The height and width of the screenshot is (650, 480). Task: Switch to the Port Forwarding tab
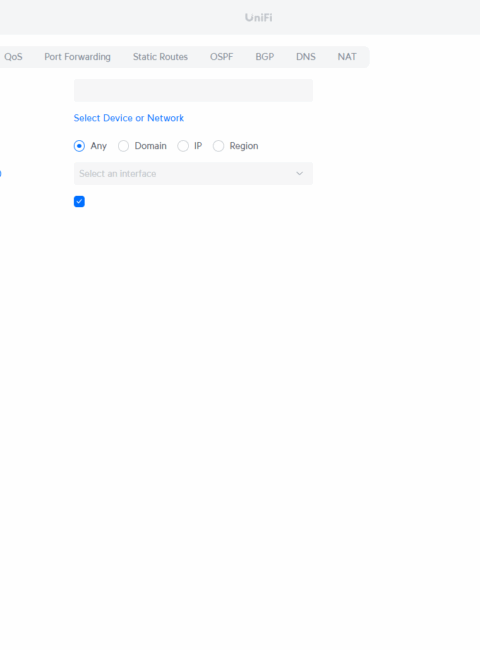(x=78, y=57)
